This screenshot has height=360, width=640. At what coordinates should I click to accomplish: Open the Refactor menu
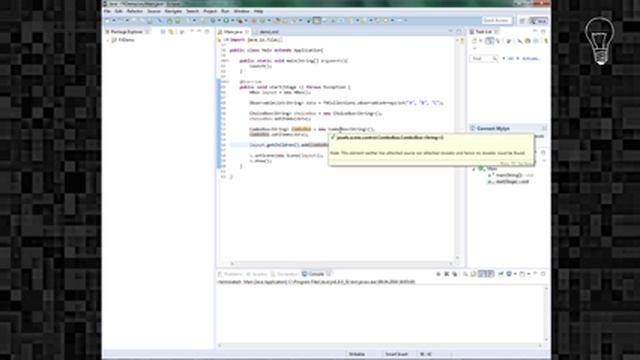[135, 11]
